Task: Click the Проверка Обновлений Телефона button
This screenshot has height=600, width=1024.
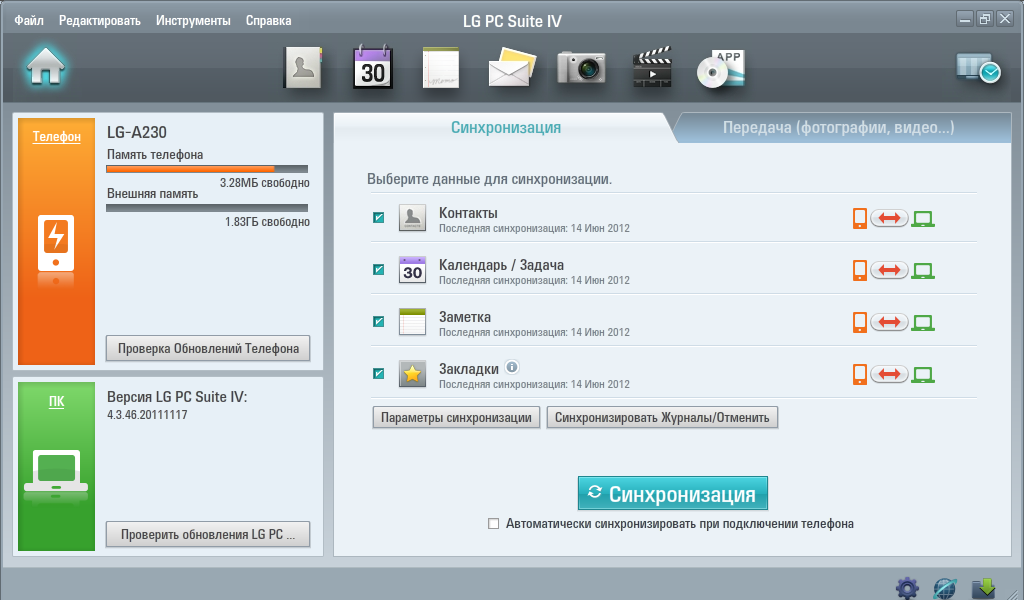Action: tap(208, 349)
